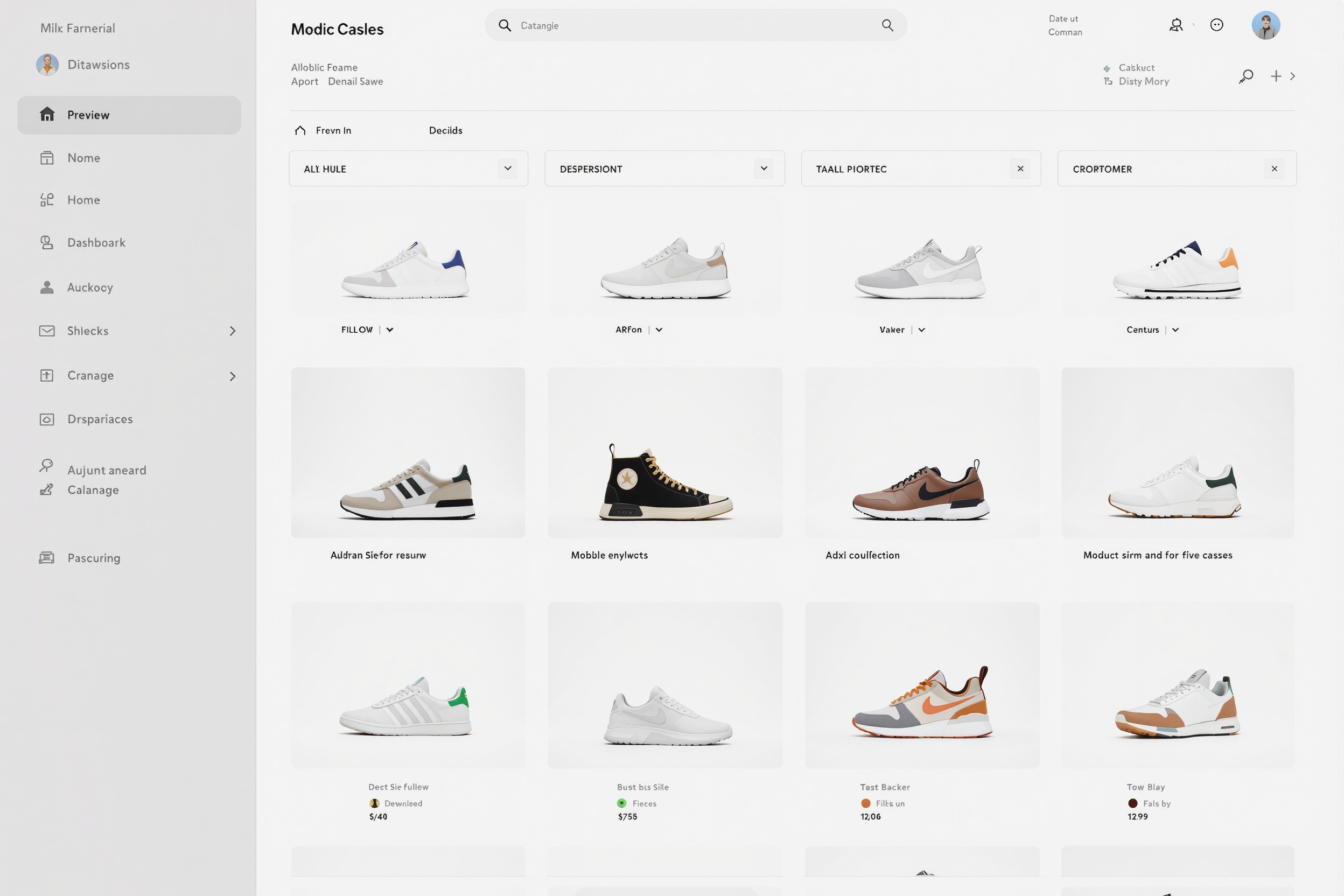
Task: Open the FILLOW white sneaker thumbnail
Action: click(408, 257)
